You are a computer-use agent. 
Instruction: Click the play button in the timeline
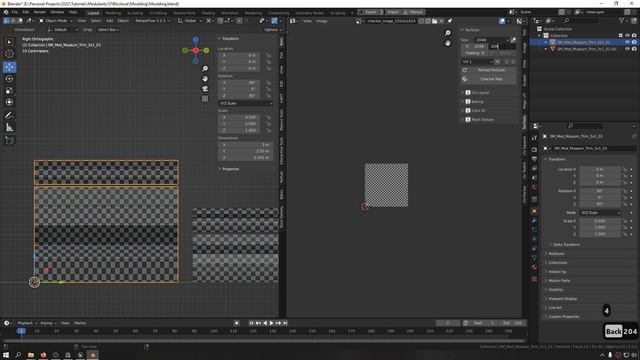[271, 323]
